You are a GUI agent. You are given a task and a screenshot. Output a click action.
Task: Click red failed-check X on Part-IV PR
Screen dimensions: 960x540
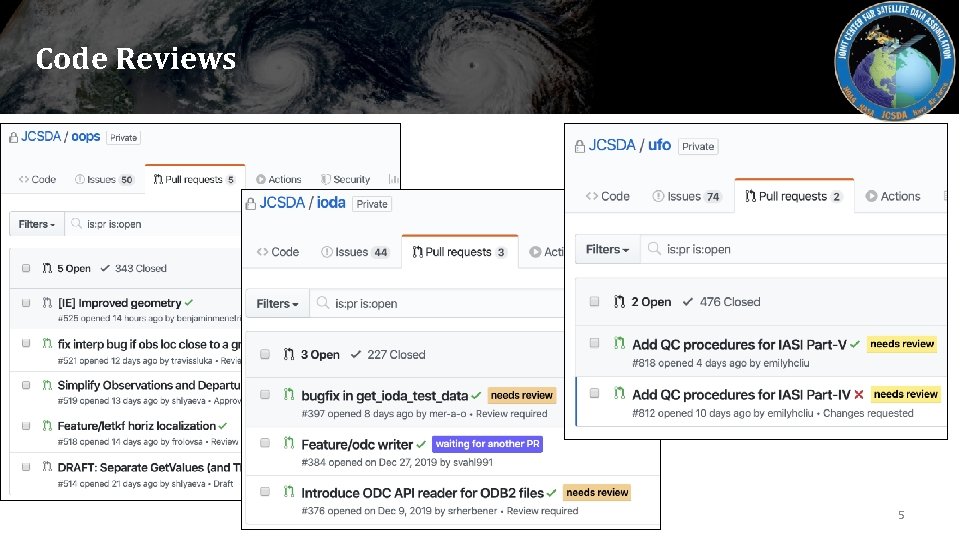point(859,395)
